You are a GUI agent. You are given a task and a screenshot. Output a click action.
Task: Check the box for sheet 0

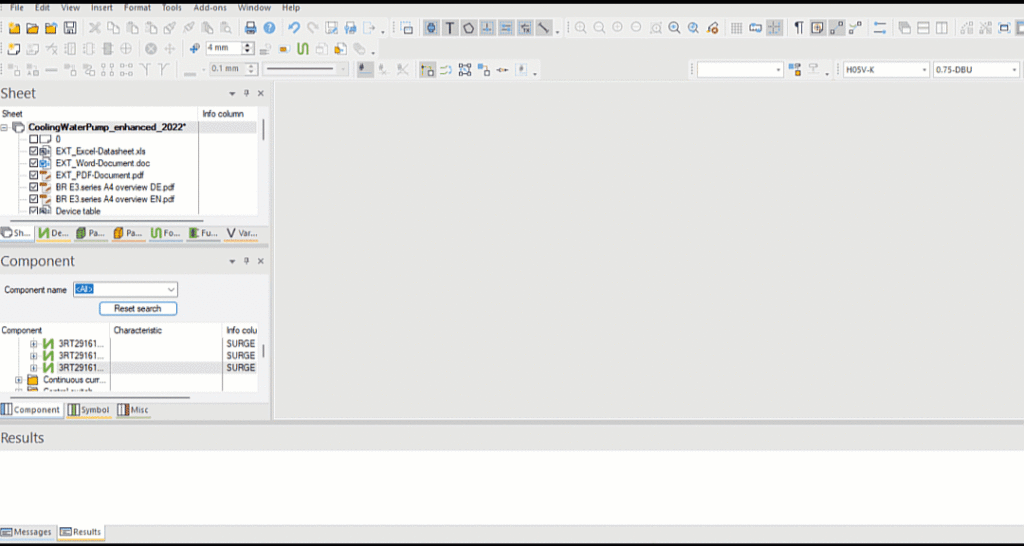(x=34, y=139)
